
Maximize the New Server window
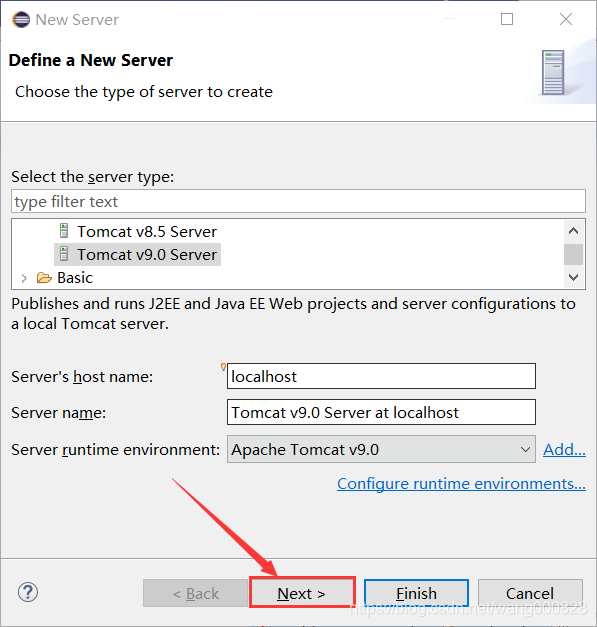click(507, 19)
